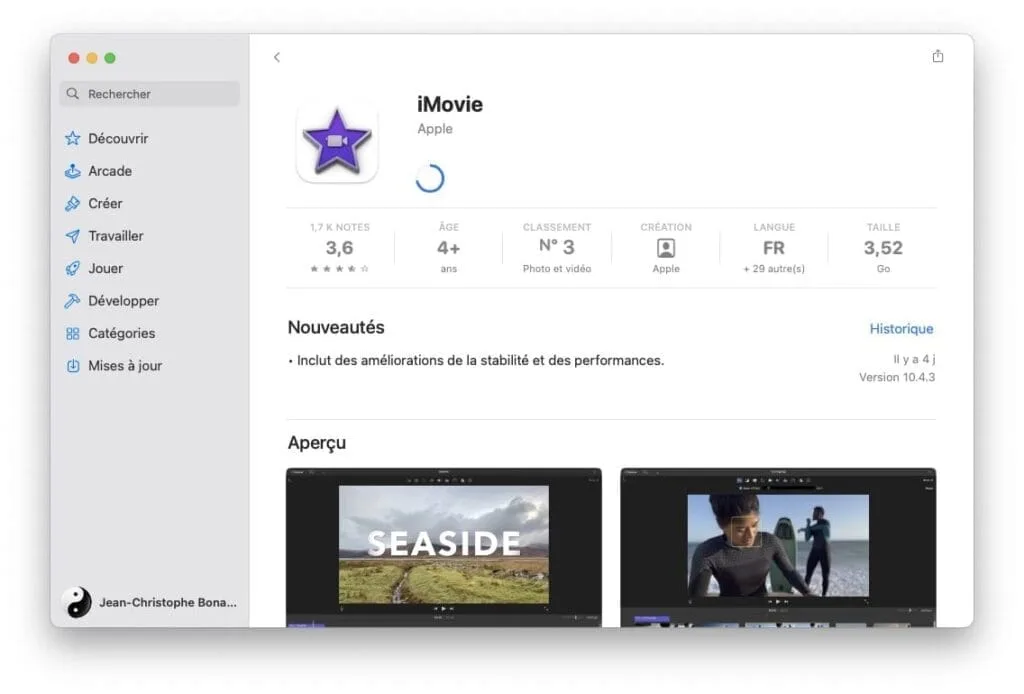The width and height of the screenshot is (1024, 694).
Task: Open the Historique version history link
Action: click(x=901, y=329)
